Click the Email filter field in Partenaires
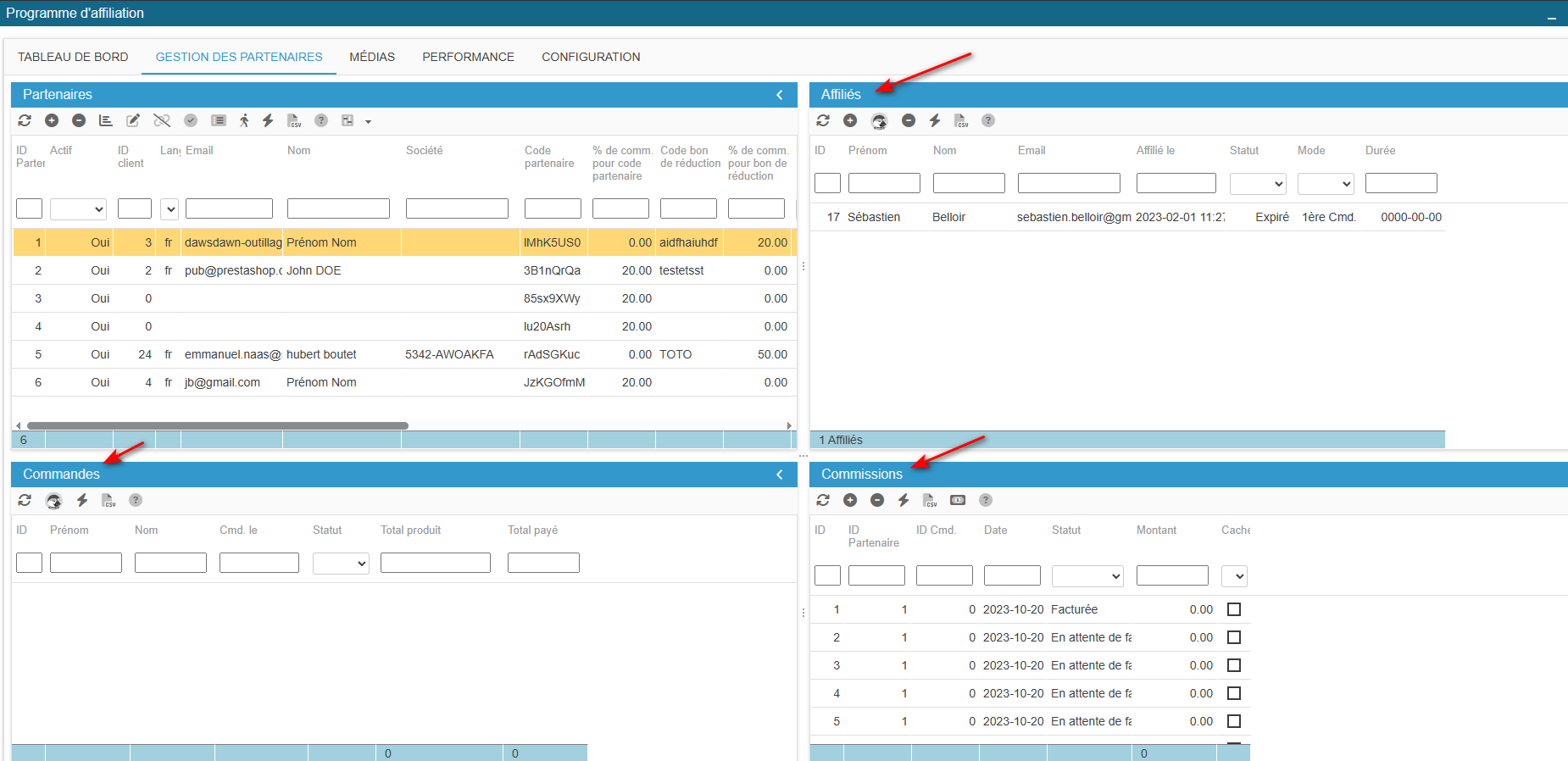This screenshot has height=761, width=1568. (x=229, y=208)
